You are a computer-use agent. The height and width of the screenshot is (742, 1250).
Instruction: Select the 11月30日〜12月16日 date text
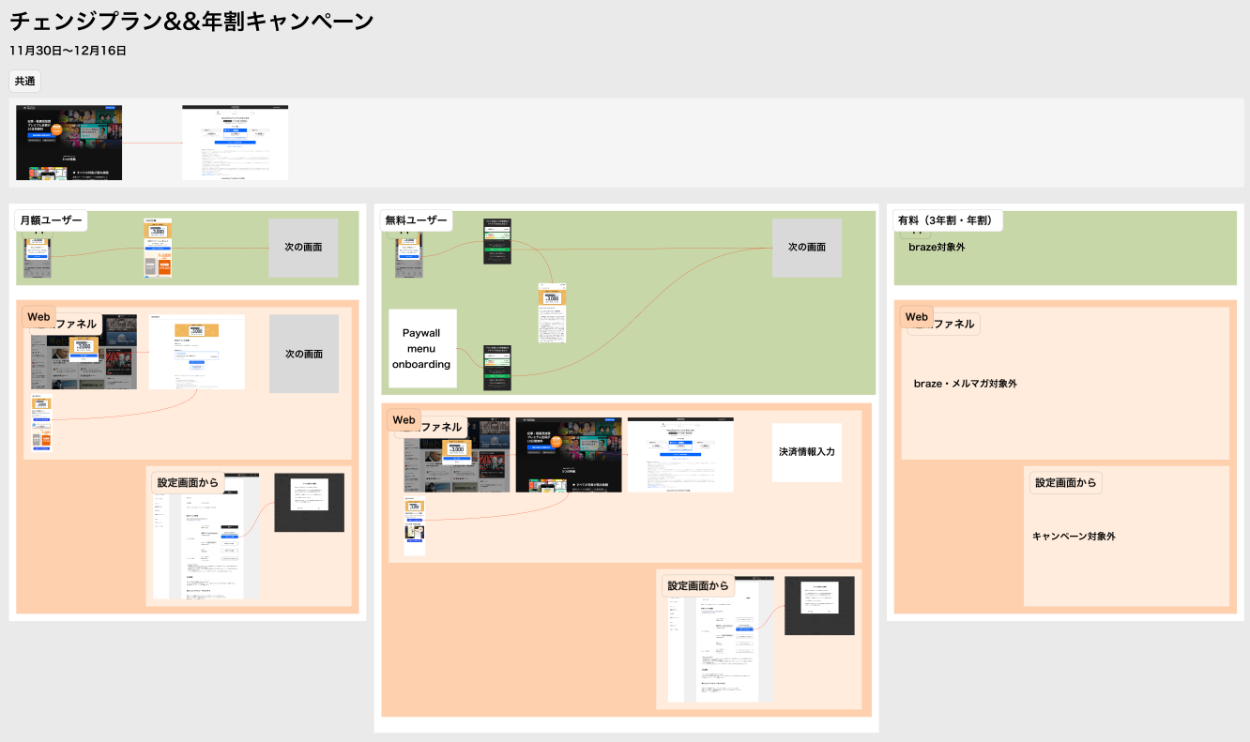click(x=68, y=50)
